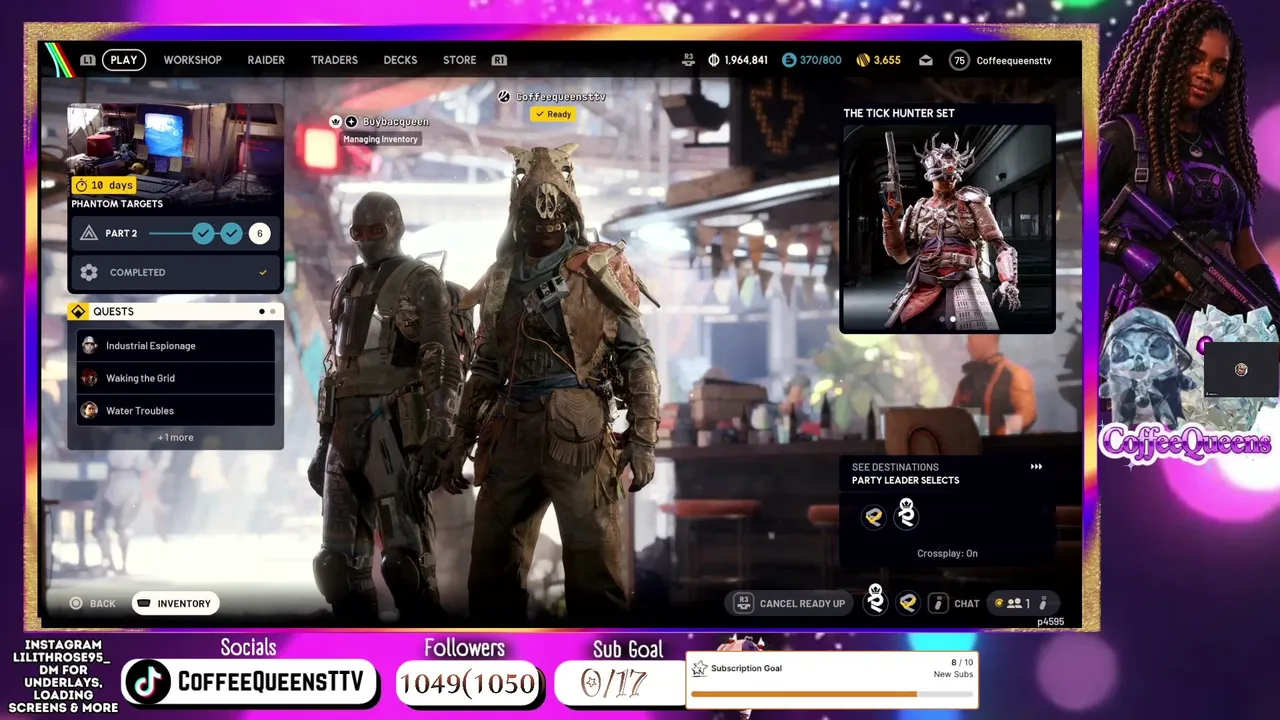Click the QUESTS diamond icon
1280x720 pixels.
click(x=78, y=311)
